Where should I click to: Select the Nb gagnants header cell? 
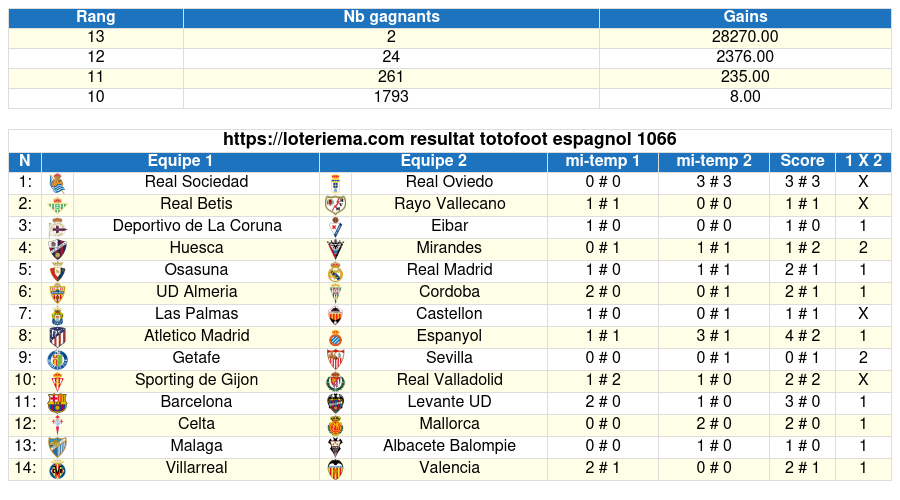[391, 17]
